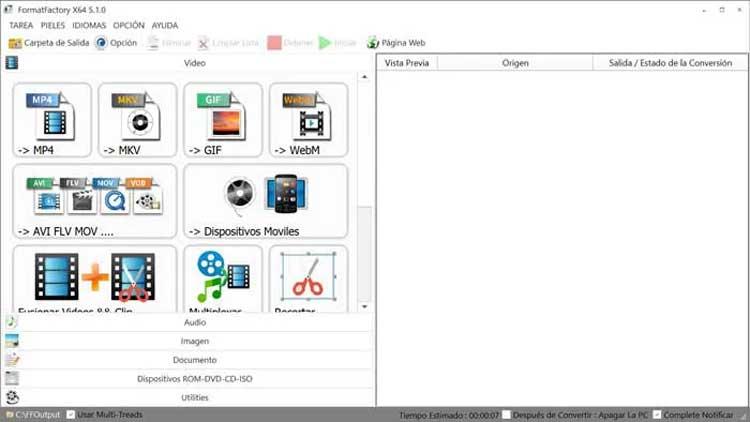Toggle Después de Convertir: Apagar La PC checkbox
The image size is (750, 422).
[507, 414]
